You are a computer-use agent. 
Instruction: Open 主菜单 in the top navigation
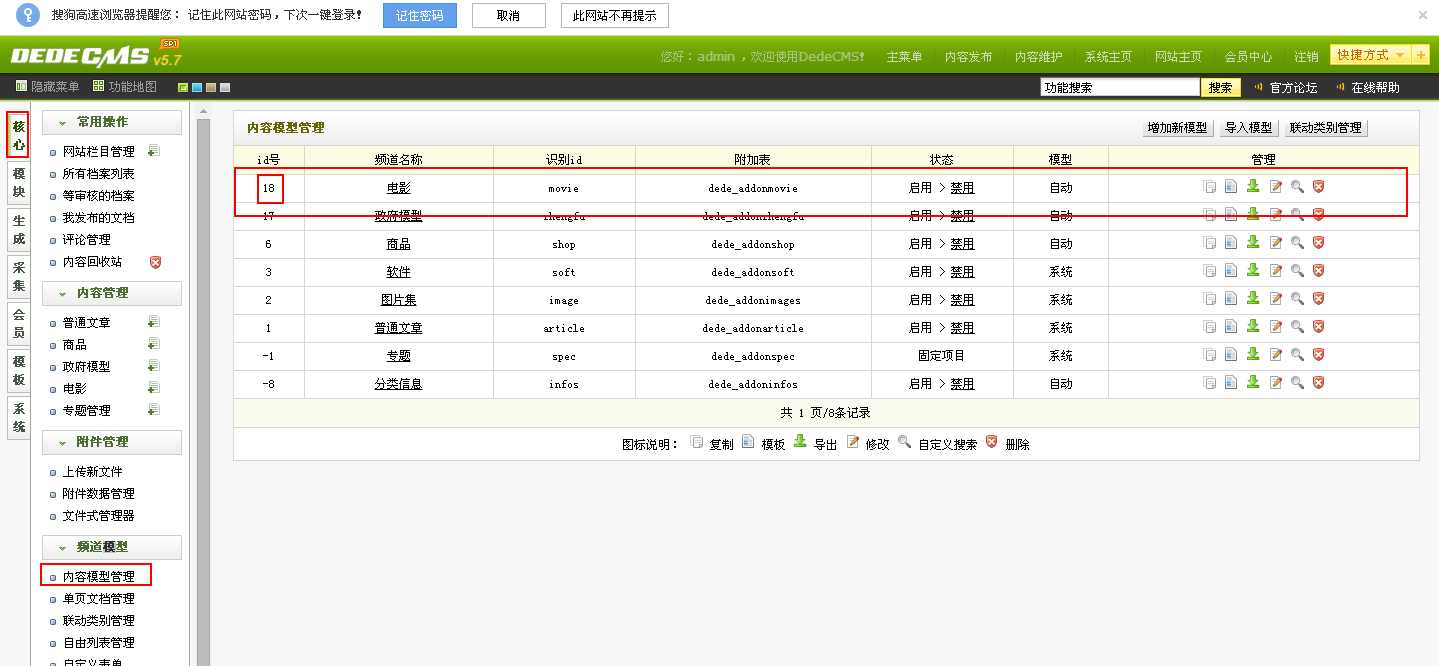[904, 57]
